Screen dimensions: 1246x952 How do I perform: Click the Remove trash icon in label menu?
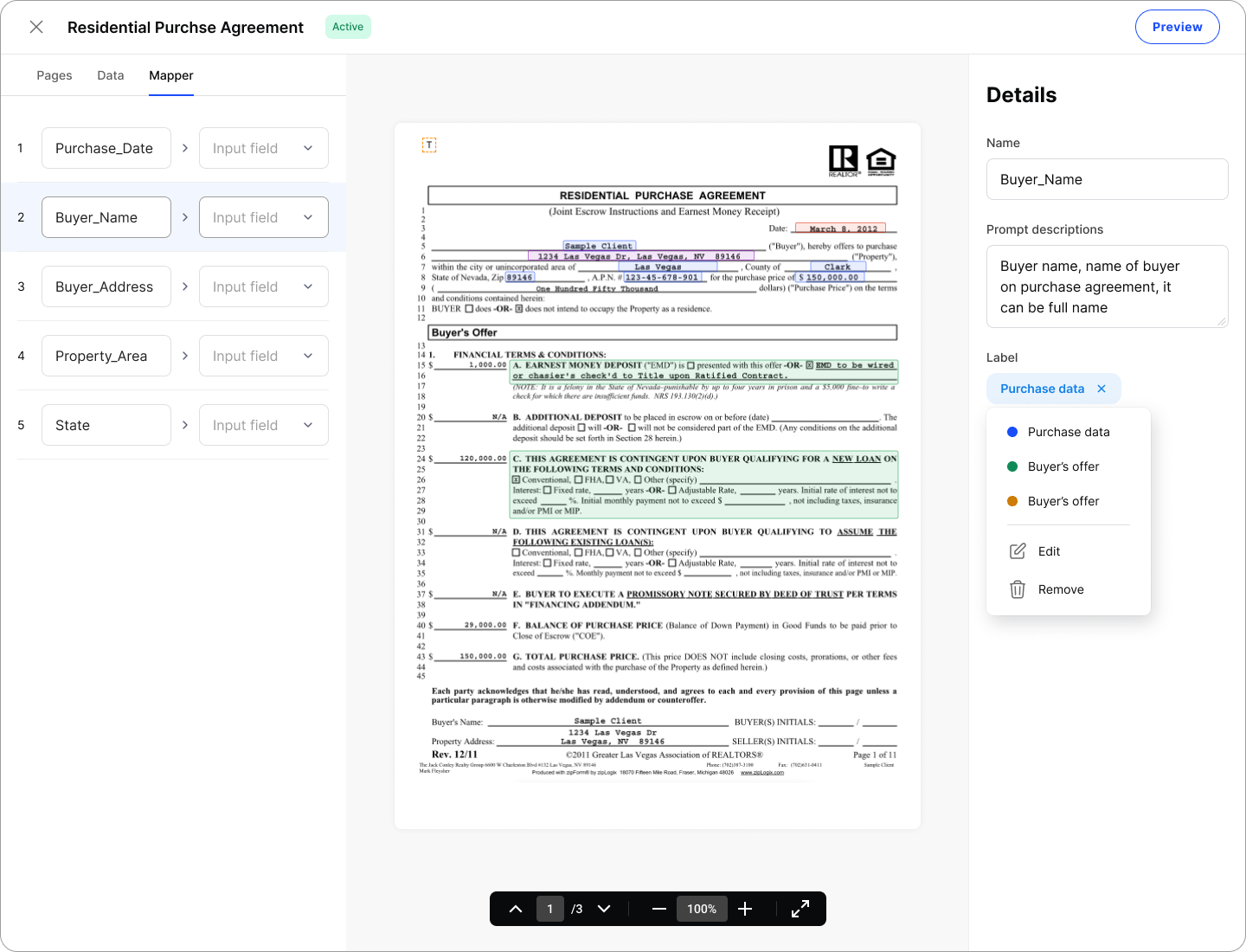point(1018,589)
